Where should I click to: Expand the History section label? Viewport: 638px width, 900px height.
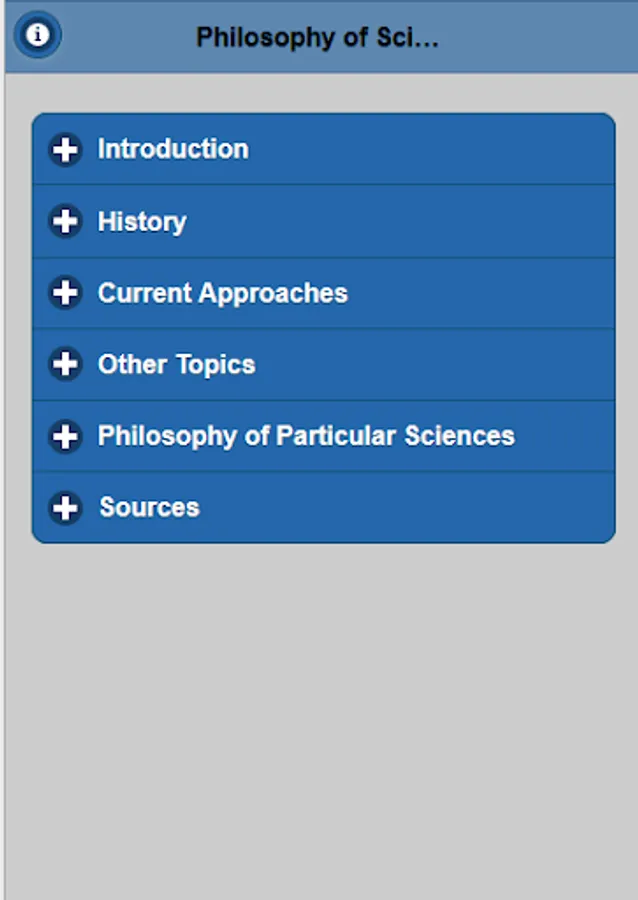[142, 221]
